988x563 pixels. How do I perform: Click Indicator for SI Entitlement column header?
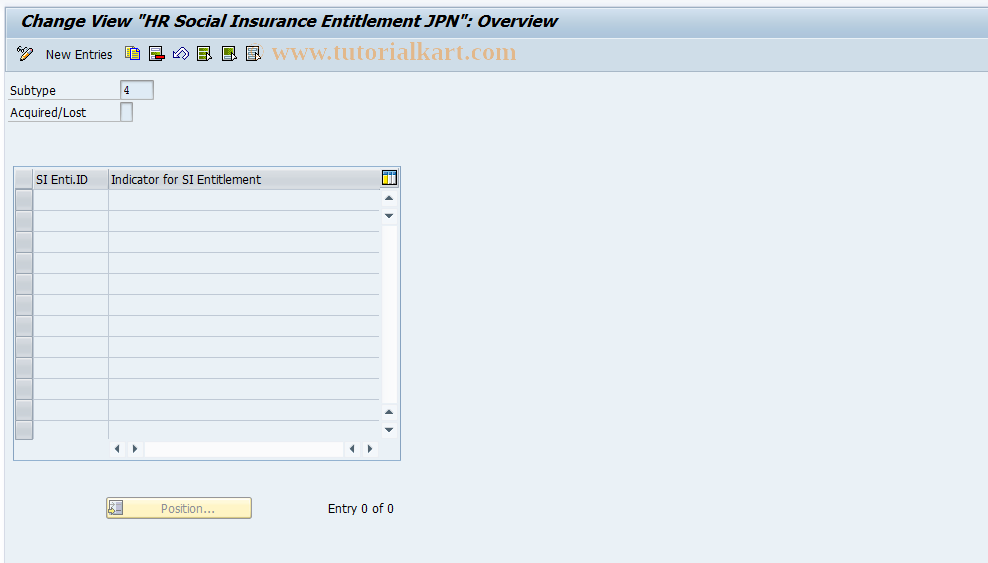tap(244, 179)
